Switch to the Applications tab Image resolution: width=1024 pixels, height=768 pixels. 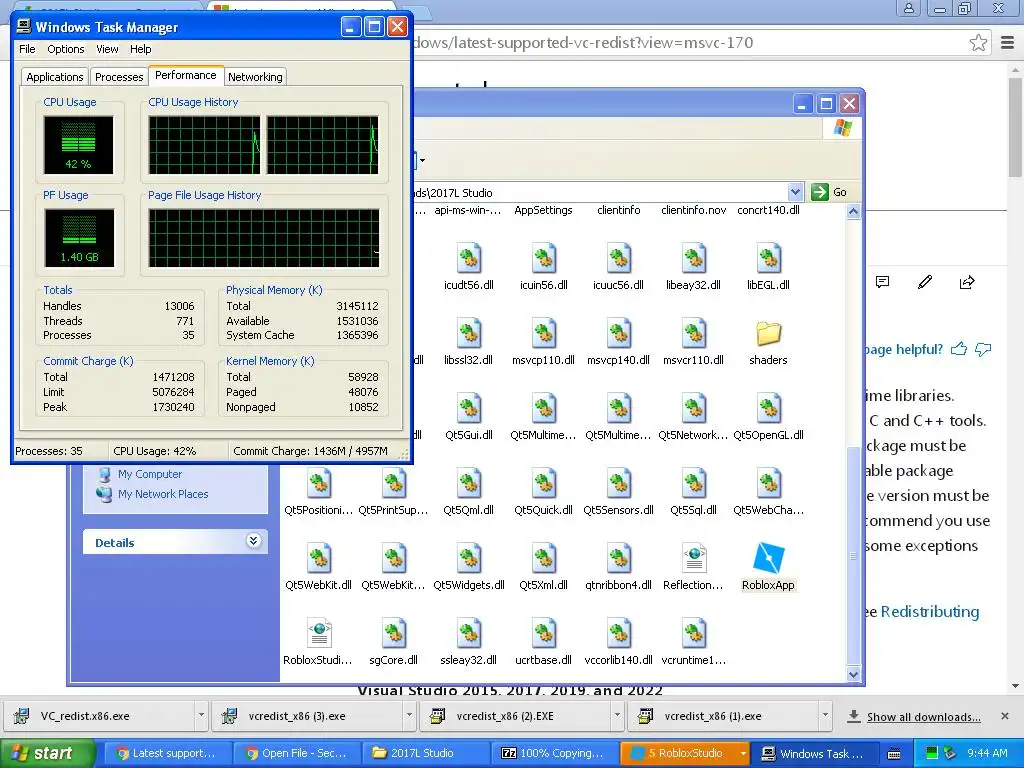point(55,77)
